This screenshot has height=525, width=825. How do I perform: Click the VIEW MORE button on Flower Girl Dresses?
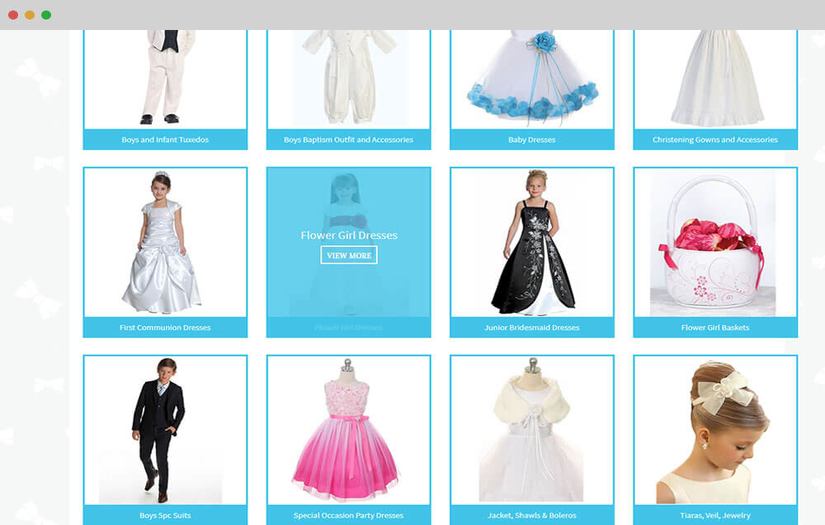point(349,255)
